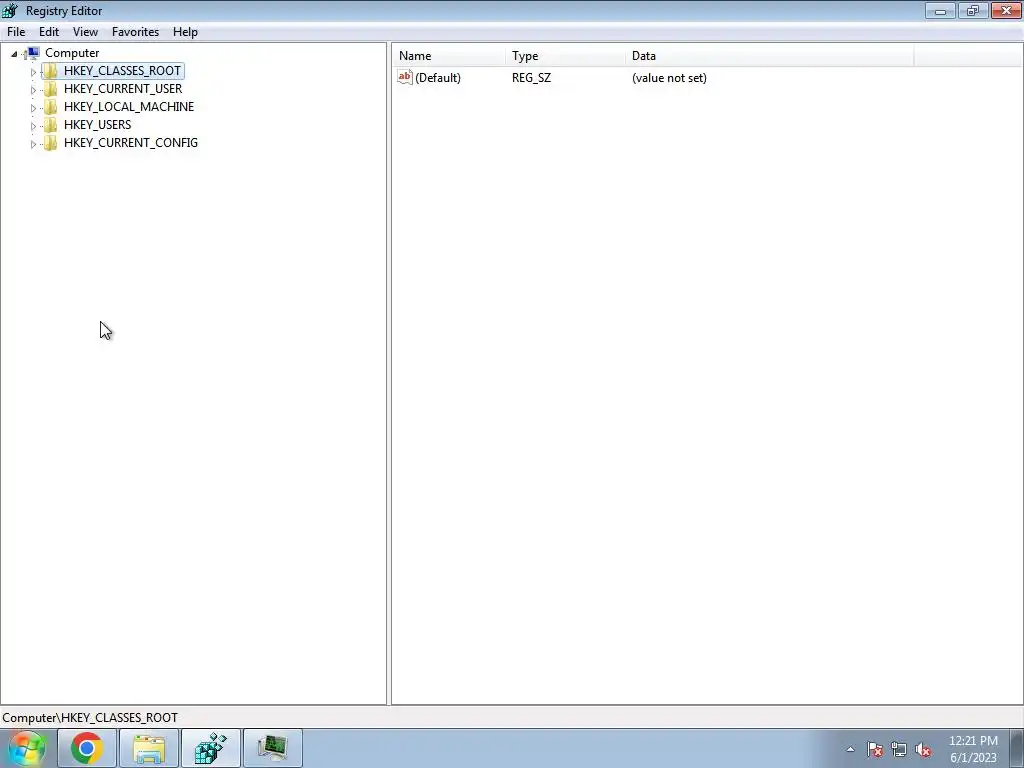Launch Google Chrome from the taskbar

(x=87, y=748)
